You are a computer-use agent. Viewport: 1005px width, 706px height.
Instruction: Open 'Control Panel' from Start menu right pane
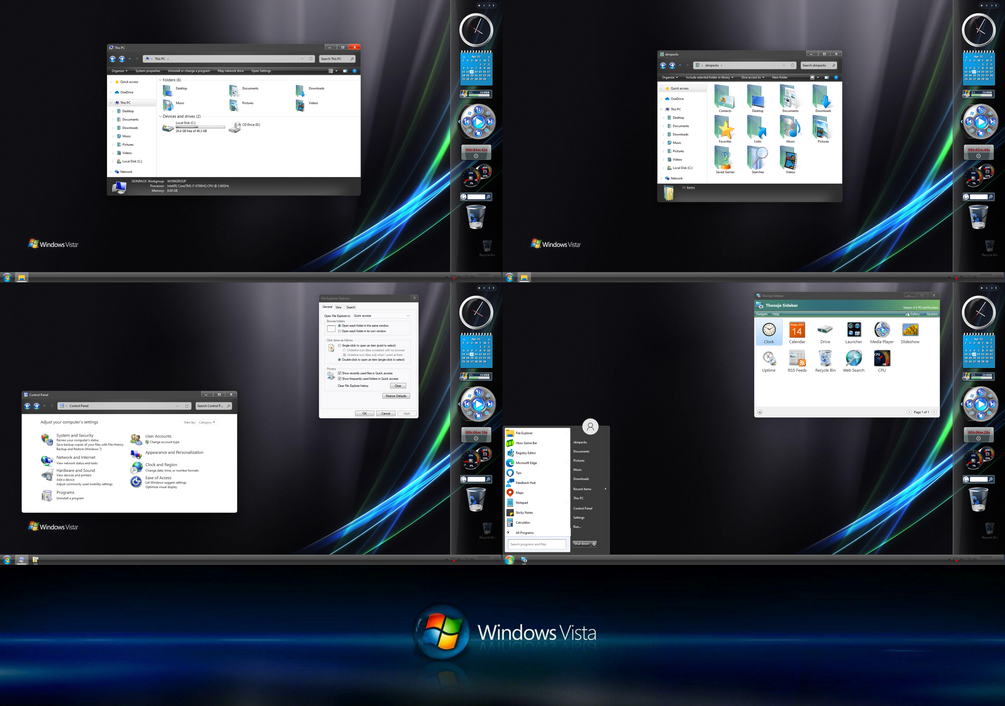click(x=583, y=508)
